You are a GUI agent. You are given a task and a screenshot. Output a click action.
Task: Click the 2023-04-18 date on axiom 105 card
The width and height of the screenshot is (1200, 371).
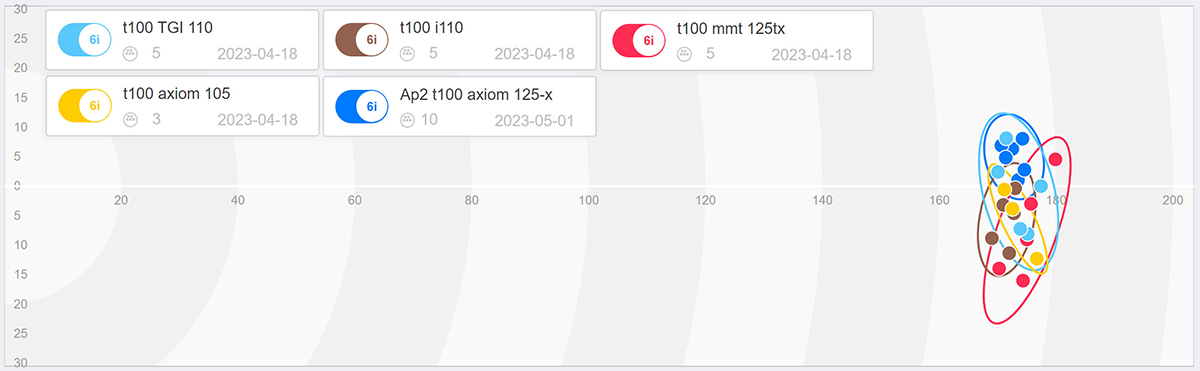click(x=257, y=120)
